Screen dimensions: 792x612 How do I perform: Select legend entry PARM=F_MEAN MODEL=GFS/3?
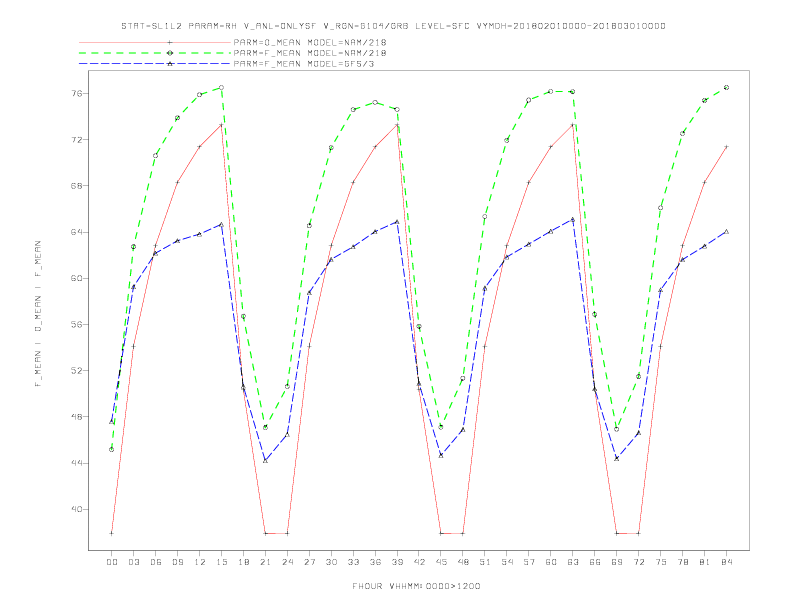point(304,64)
